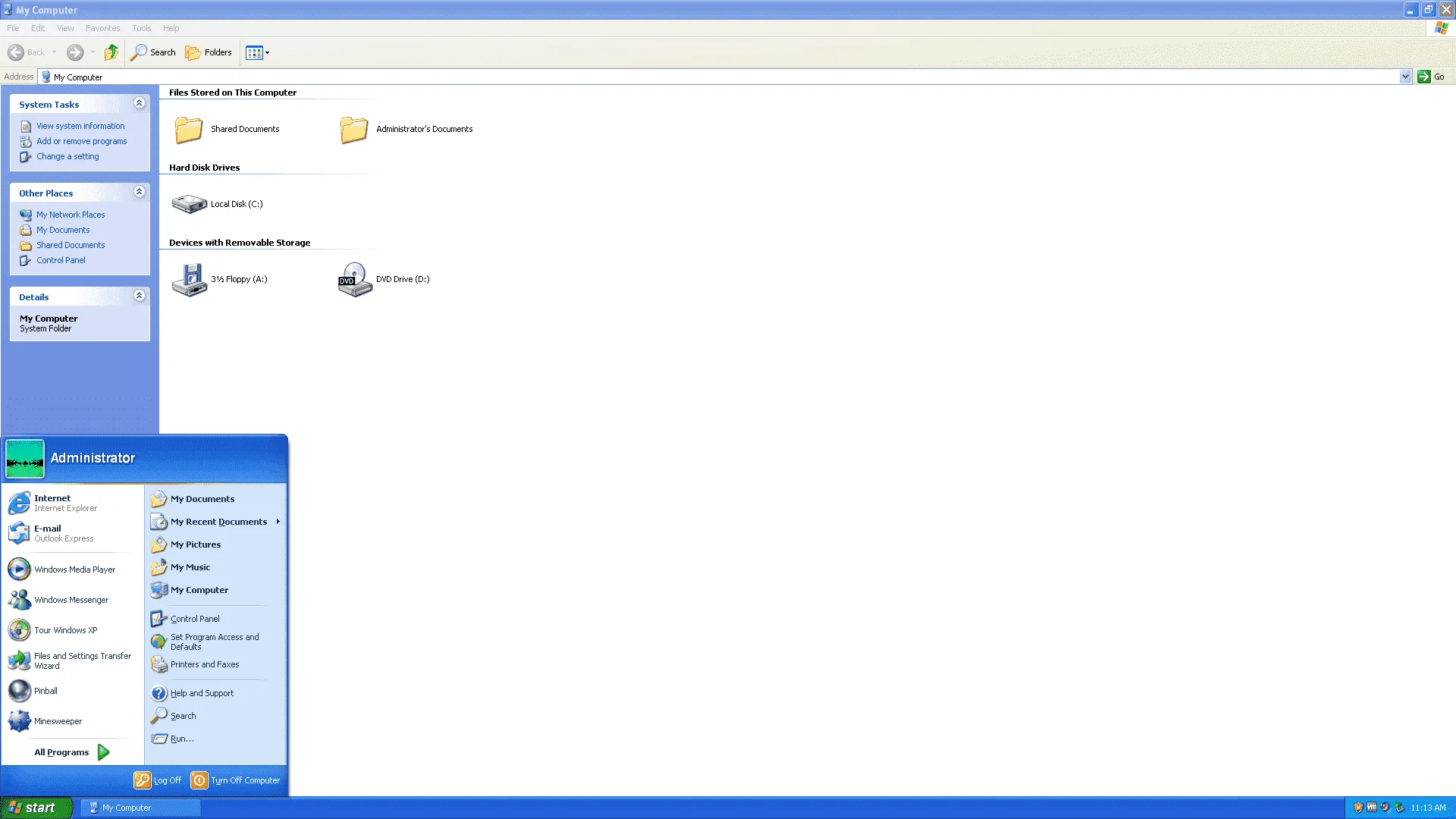
Task: Collapse the Other Places panel
Action: coord(139,192)
